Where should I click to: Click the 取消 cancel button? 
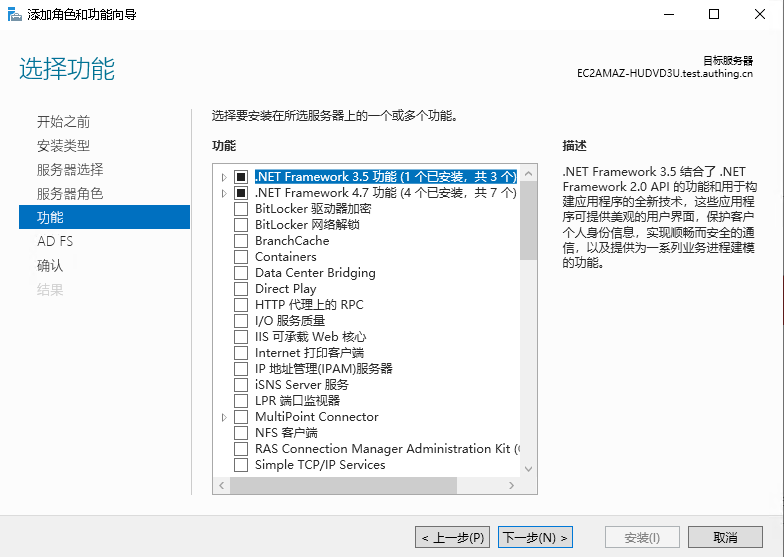click(726, 538)
